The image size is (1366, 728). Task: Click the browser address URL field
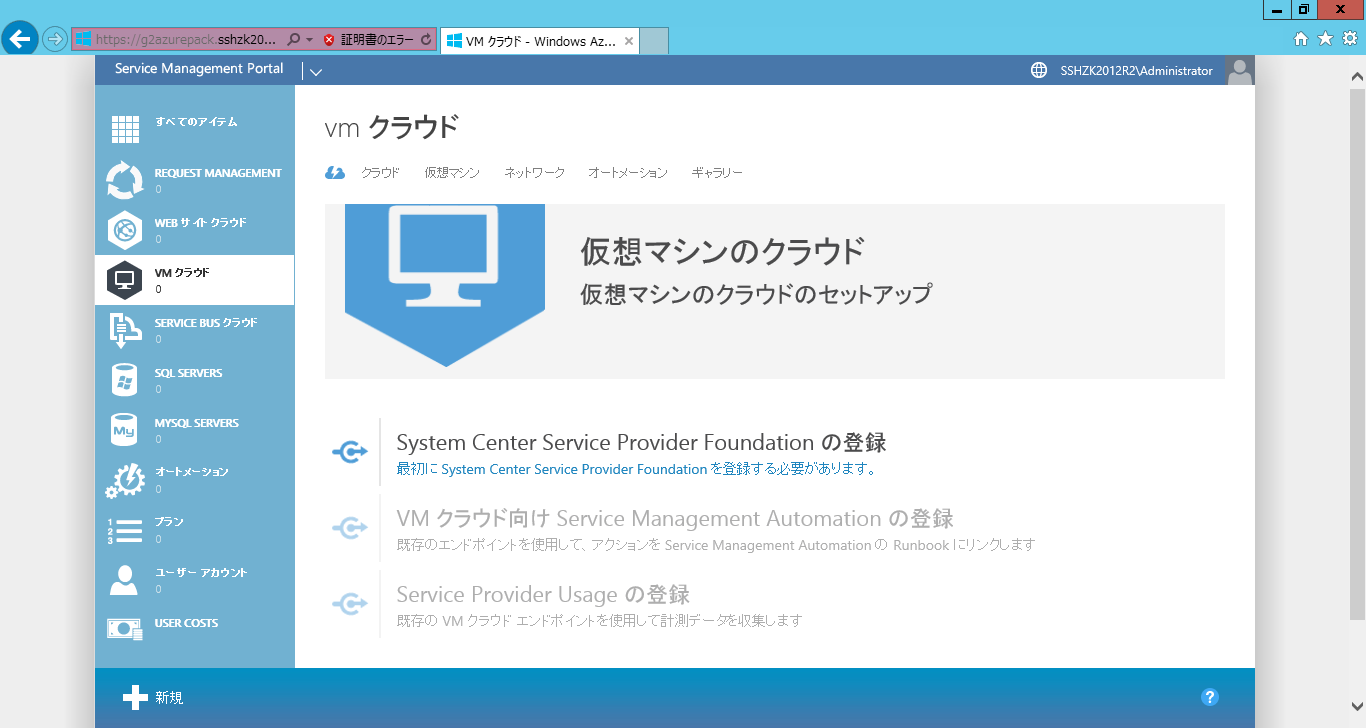(186, 40)
